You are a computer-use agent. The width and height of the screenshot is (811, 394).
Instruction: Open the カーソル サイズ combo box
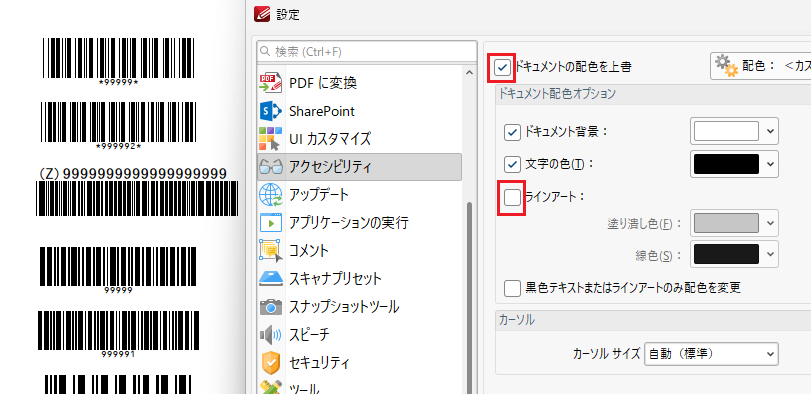click(711, 354)
